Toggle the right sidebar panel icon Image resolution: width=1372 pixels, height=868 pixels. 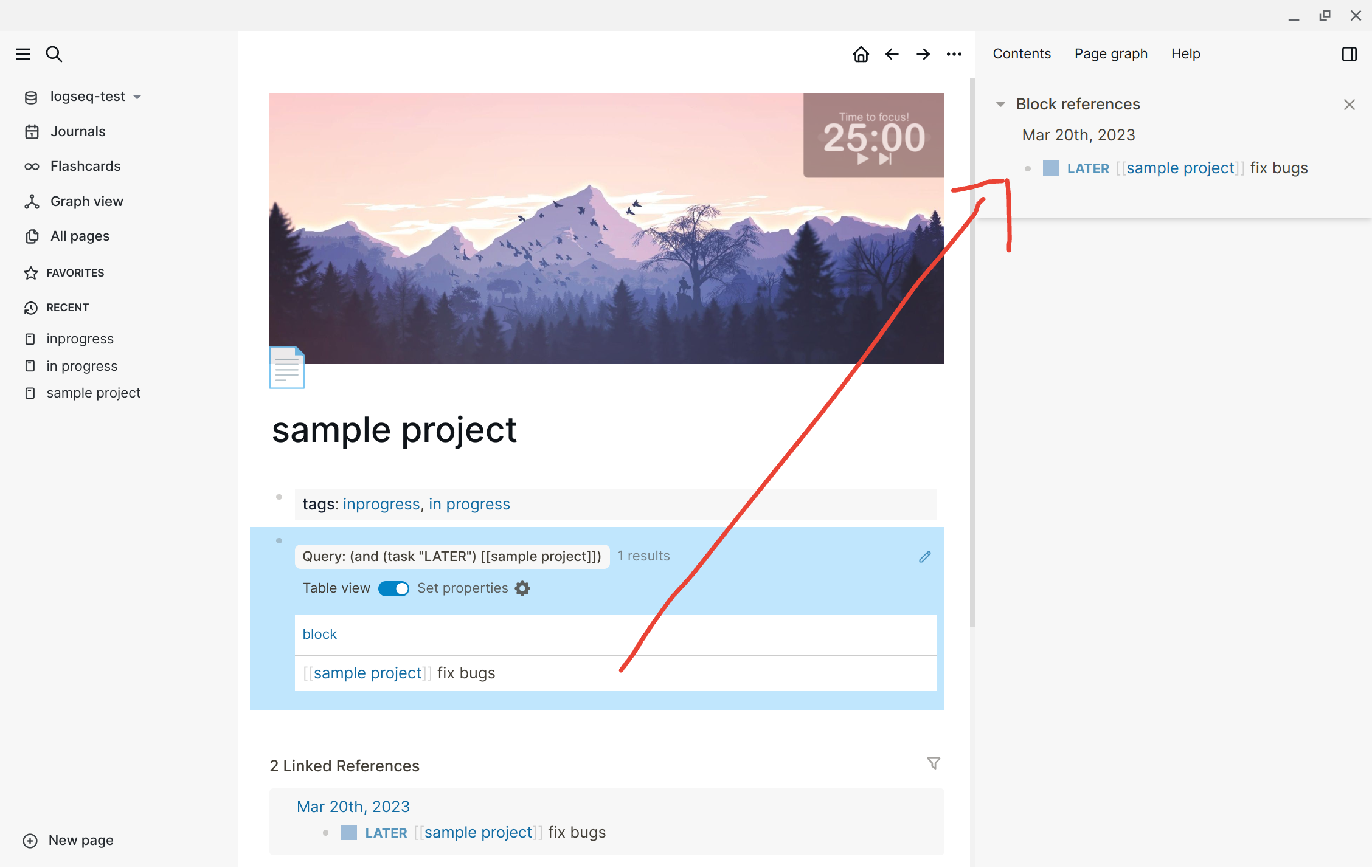(1349, 53)
